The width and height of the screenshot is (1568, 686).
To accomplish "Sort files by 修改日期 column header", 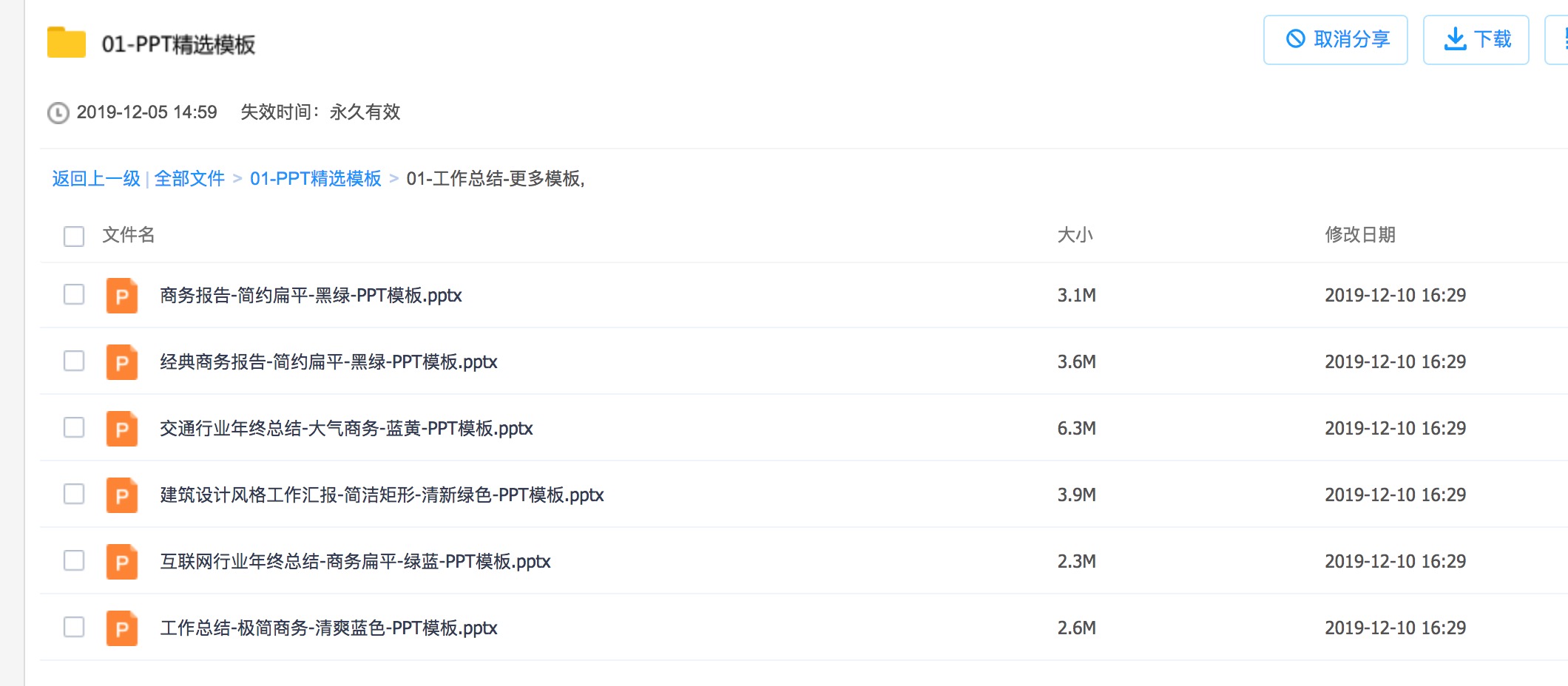I will pos(1359,235).
